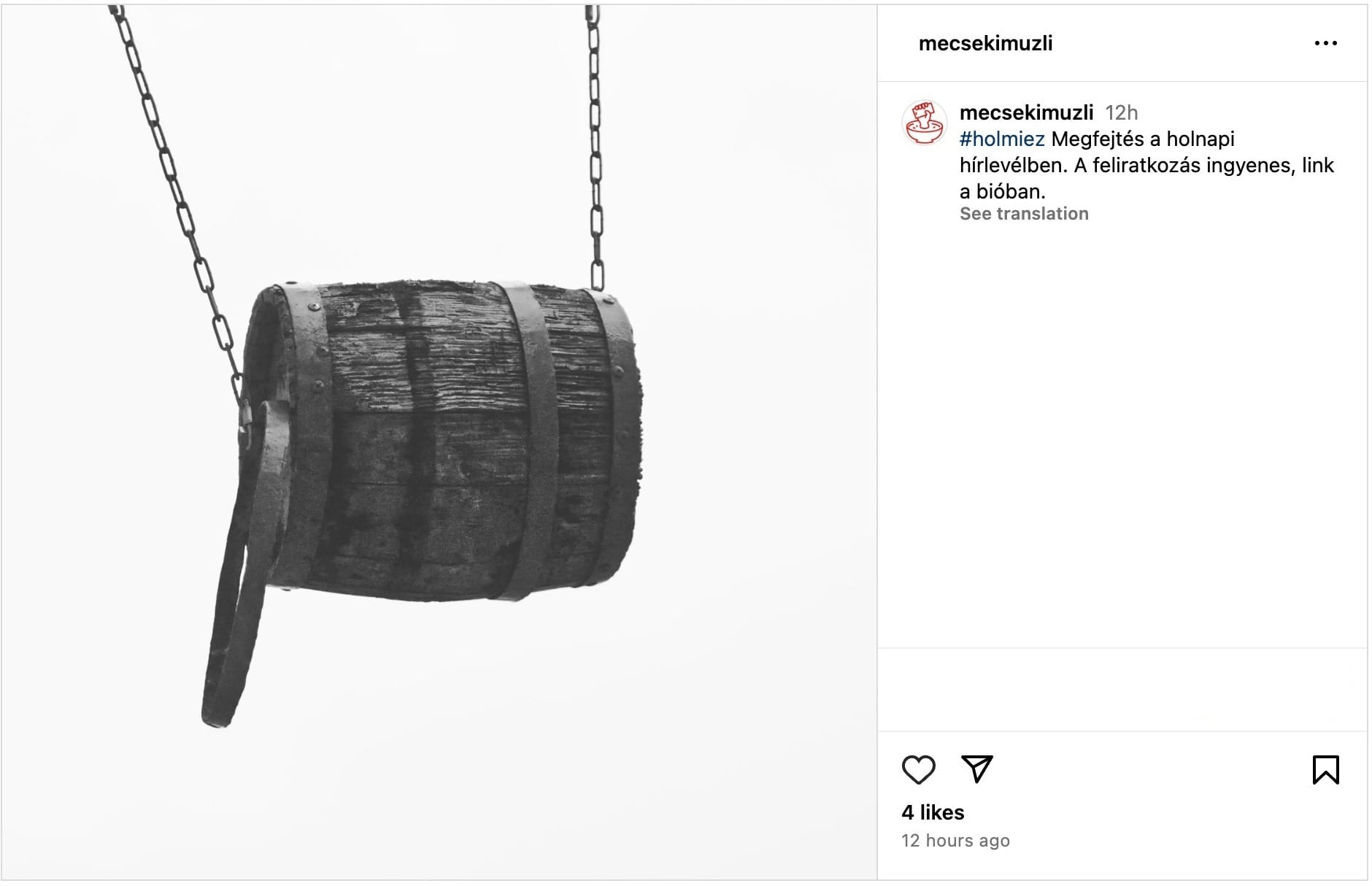Save the post with the bookmark icon
1372x886 pixels.
[1325, 769]
